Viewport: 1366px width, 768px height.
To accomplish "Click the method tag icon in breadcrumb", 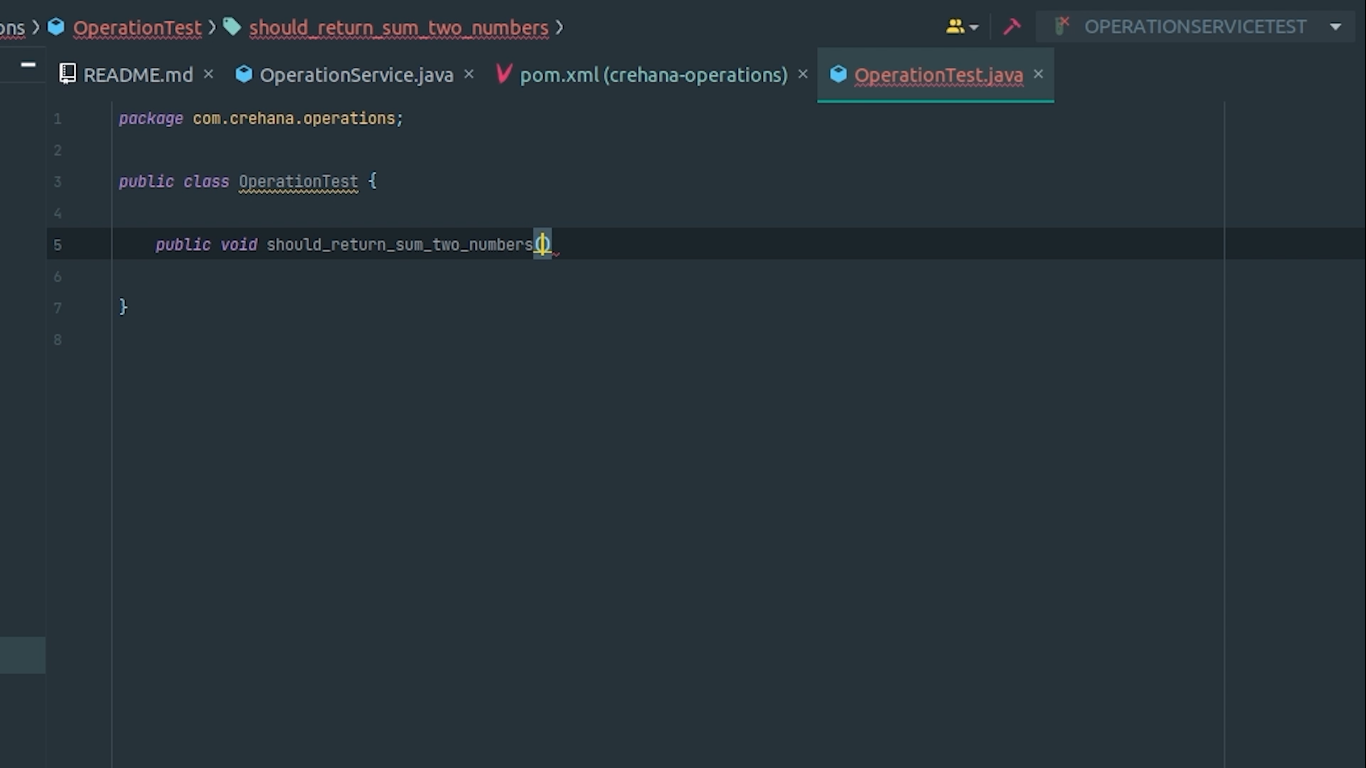I will (232, 27).
